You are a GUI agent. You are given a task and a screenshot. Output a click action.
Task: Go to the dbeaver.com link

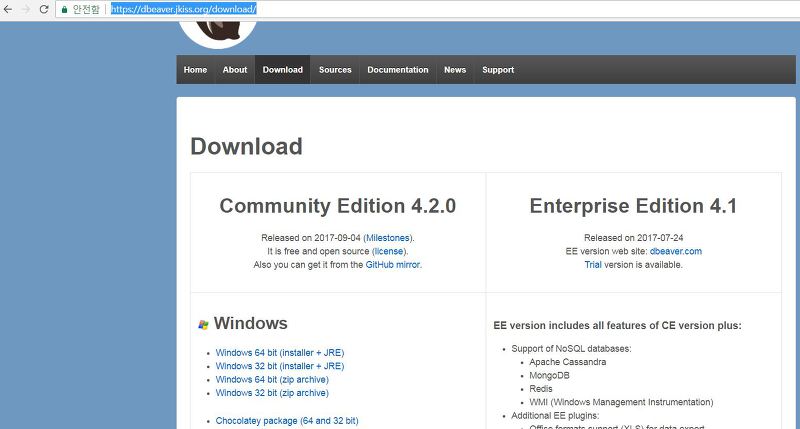[676, 251]
